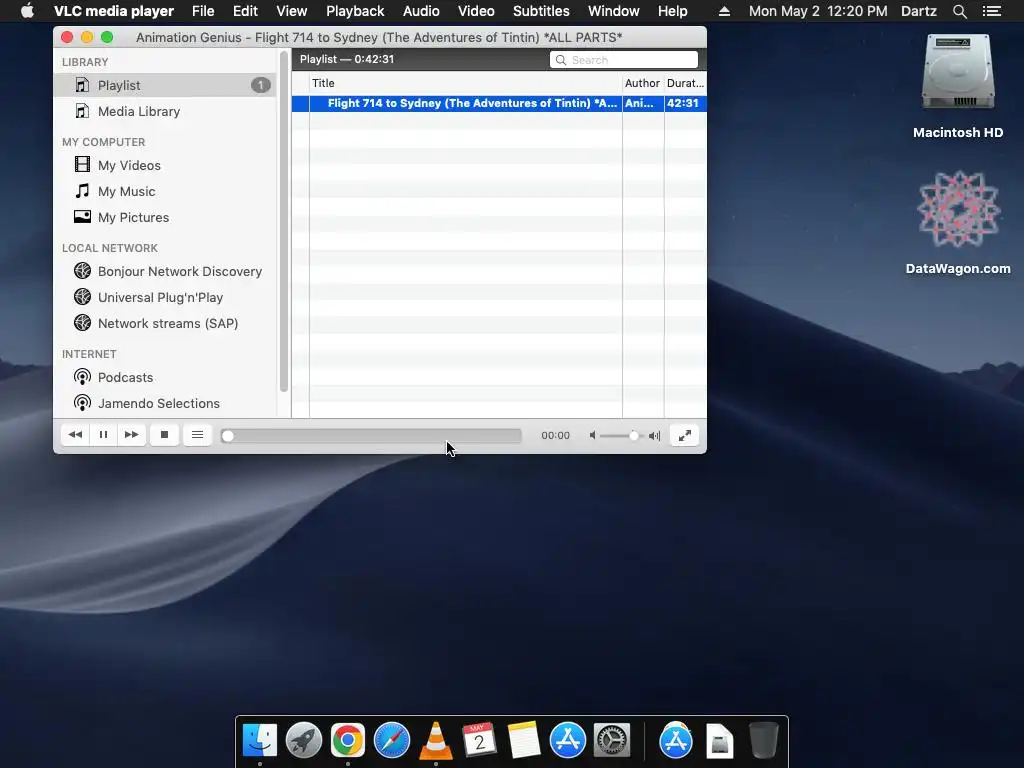Open Podcasts in Internet section

click(x=165, y=377)
